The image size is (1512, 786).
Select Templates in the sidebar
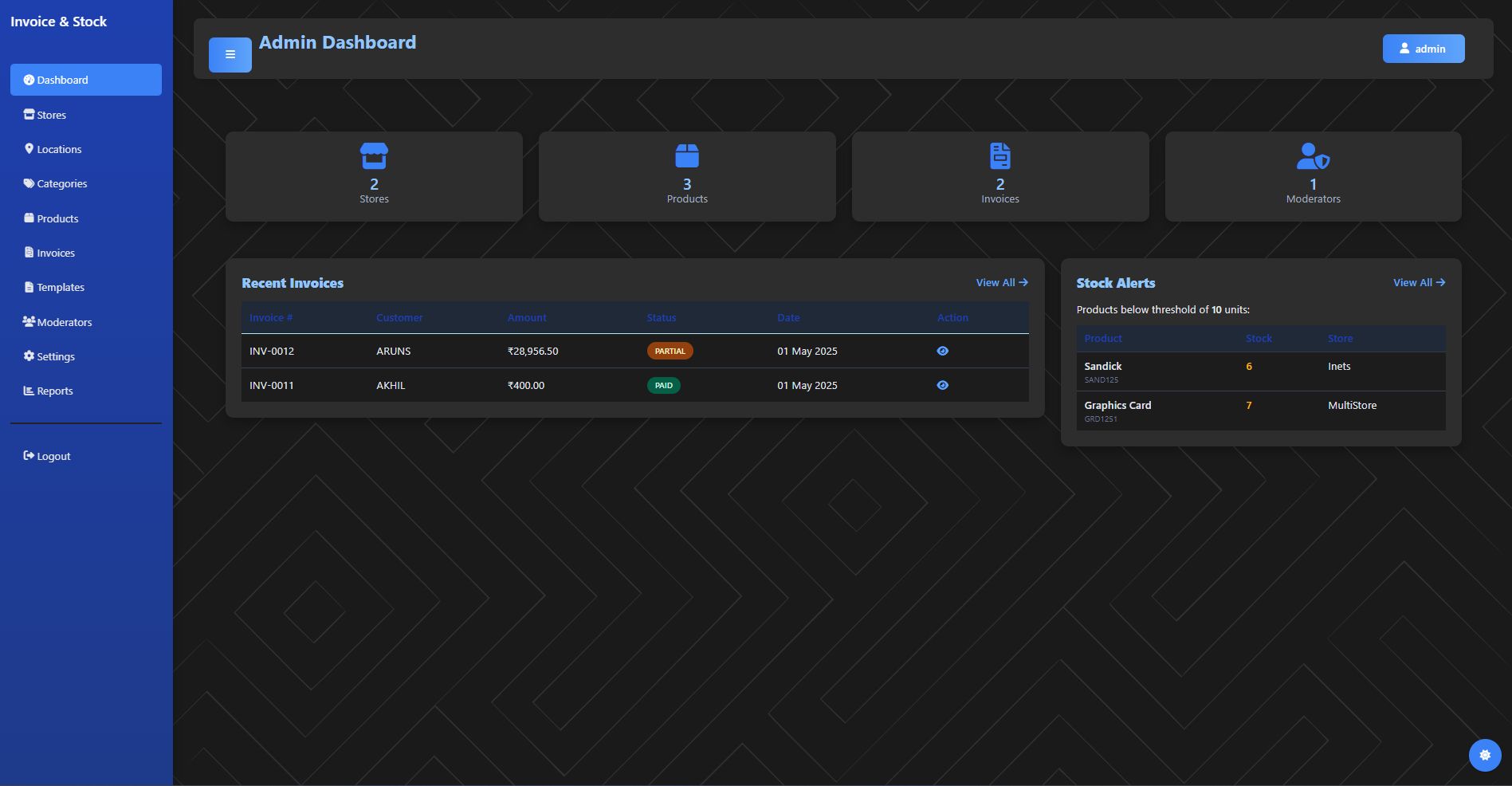pos(60,287)
